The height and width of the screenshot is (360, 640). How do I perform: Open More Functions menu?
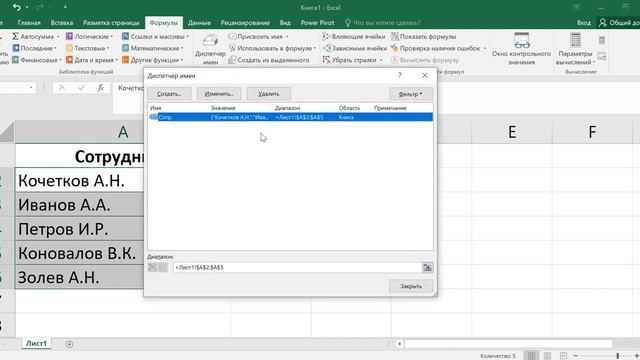153,60
